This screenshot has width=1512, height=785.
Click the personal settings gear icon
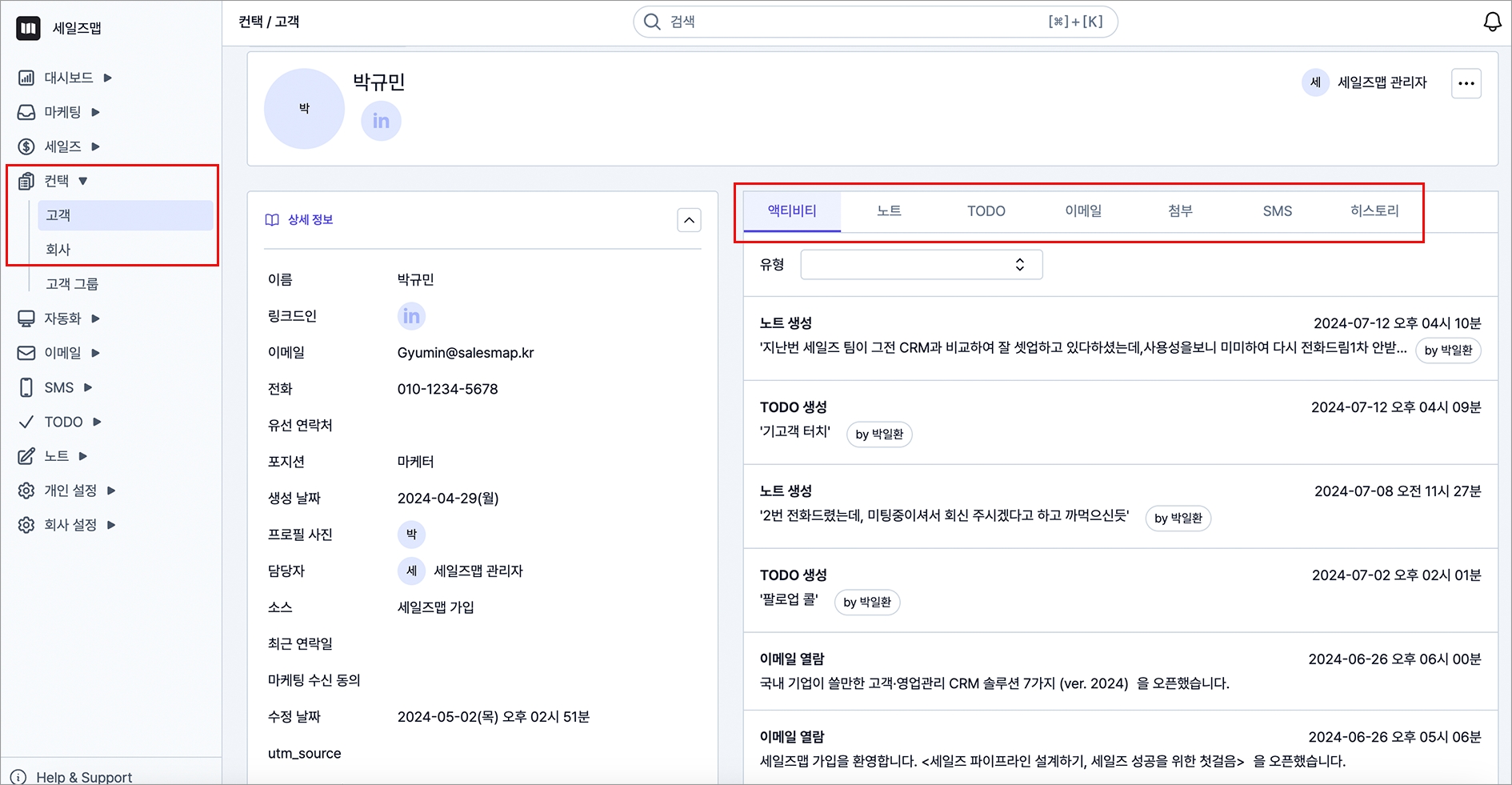[x=26, y=491]
